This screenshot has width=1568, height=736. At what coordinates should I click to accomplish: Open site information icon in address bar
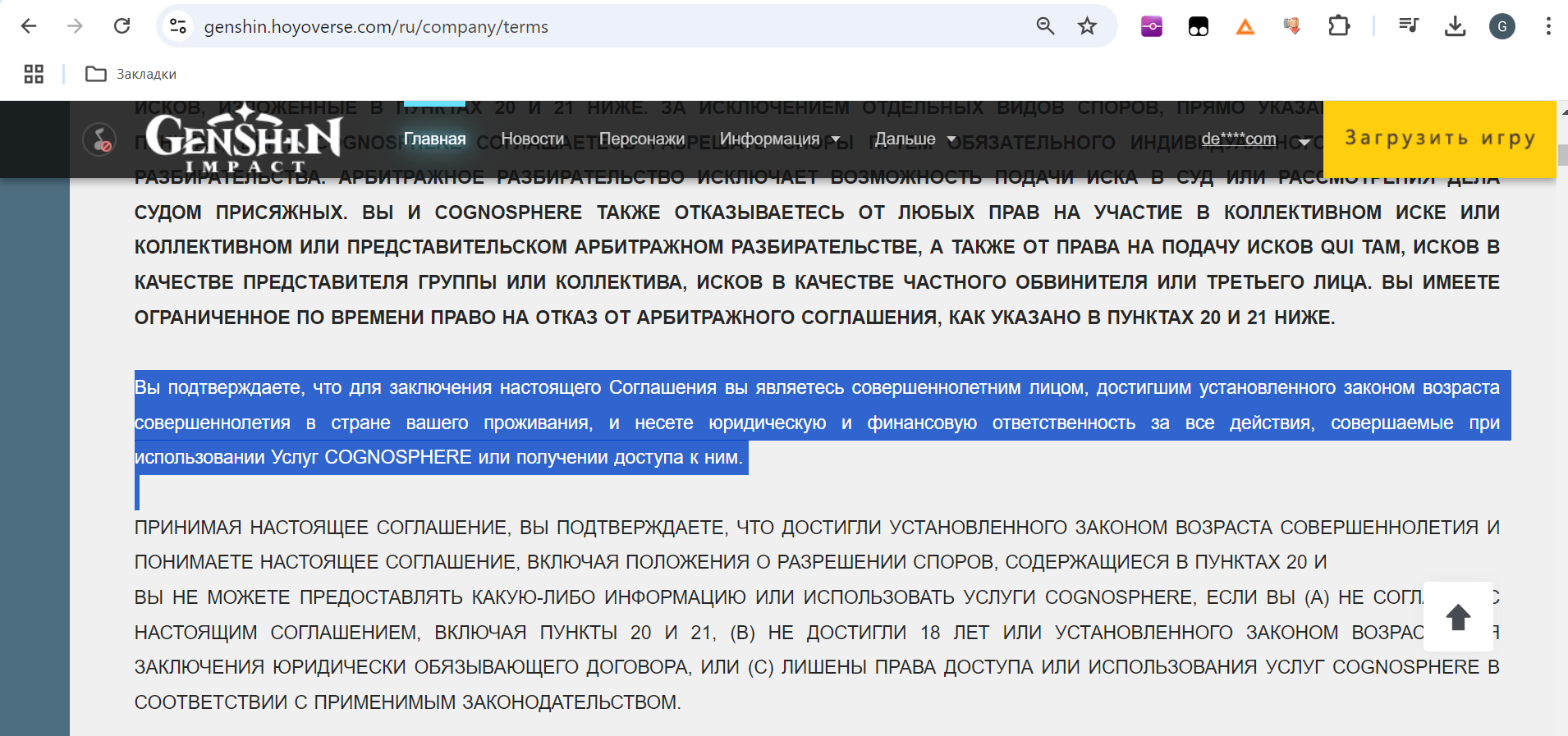pyautogui.click(x=178, y=26)
